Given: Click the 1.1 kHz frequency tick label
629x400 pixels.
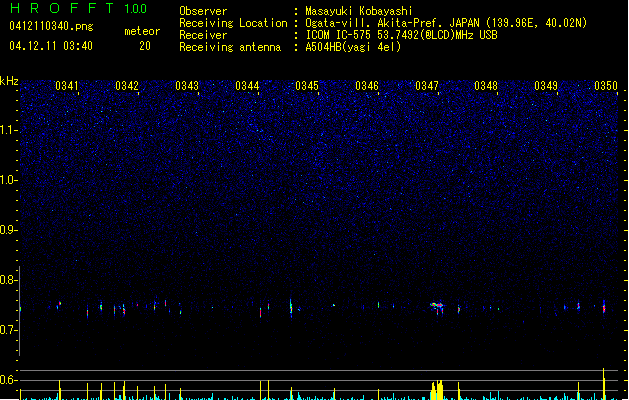Looking at the screenshot, I should [8, 130].
